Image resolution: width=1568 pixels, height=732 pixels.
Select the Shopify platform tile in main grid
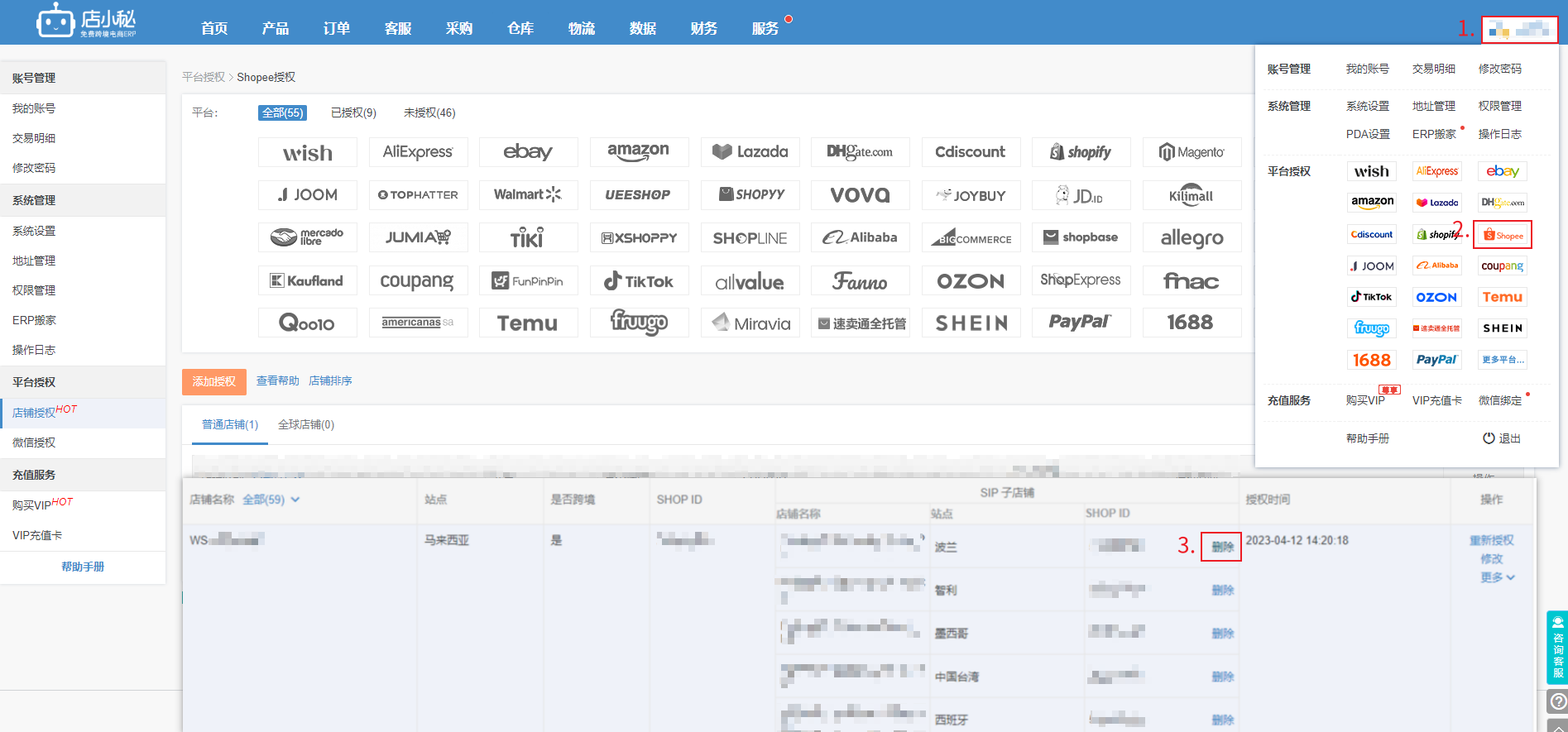click(1081, 152)
